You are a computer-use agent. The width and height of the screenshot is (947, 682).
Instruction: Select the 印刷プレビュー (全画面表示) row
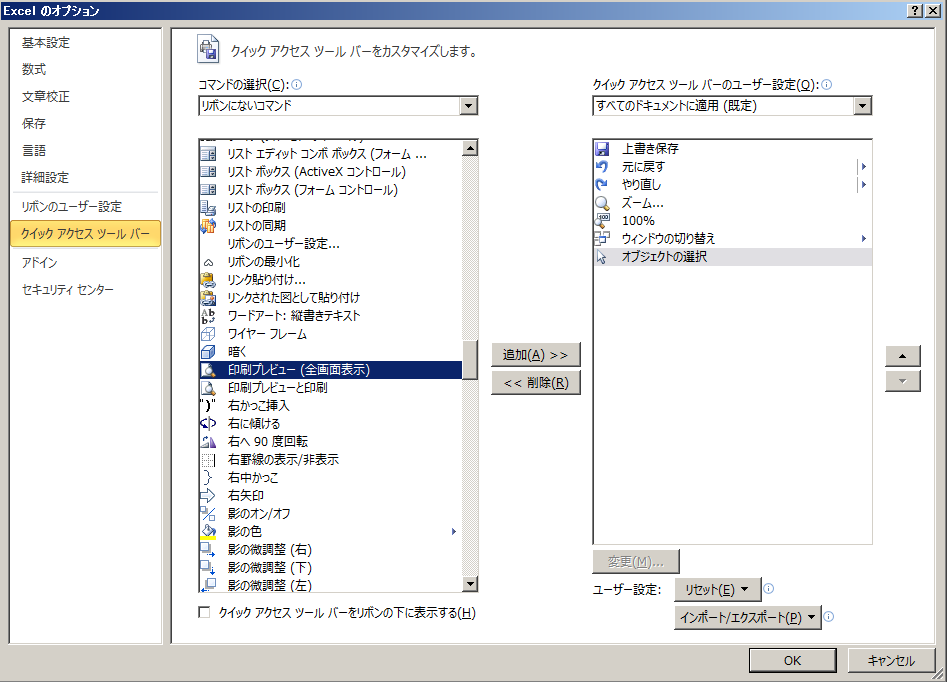[x=331, y=370]
